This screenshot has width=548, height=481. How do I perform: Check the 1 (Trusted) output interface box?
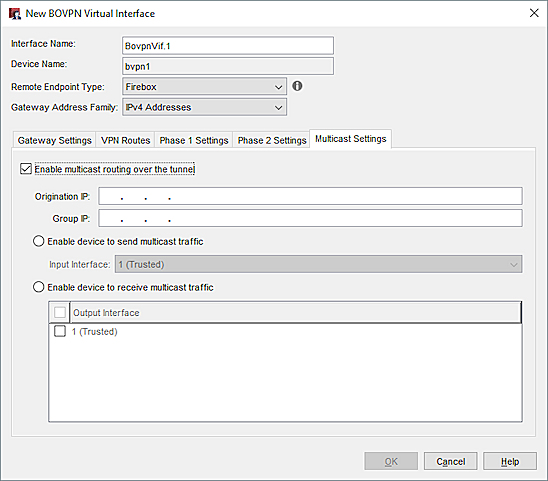(60, 331)
